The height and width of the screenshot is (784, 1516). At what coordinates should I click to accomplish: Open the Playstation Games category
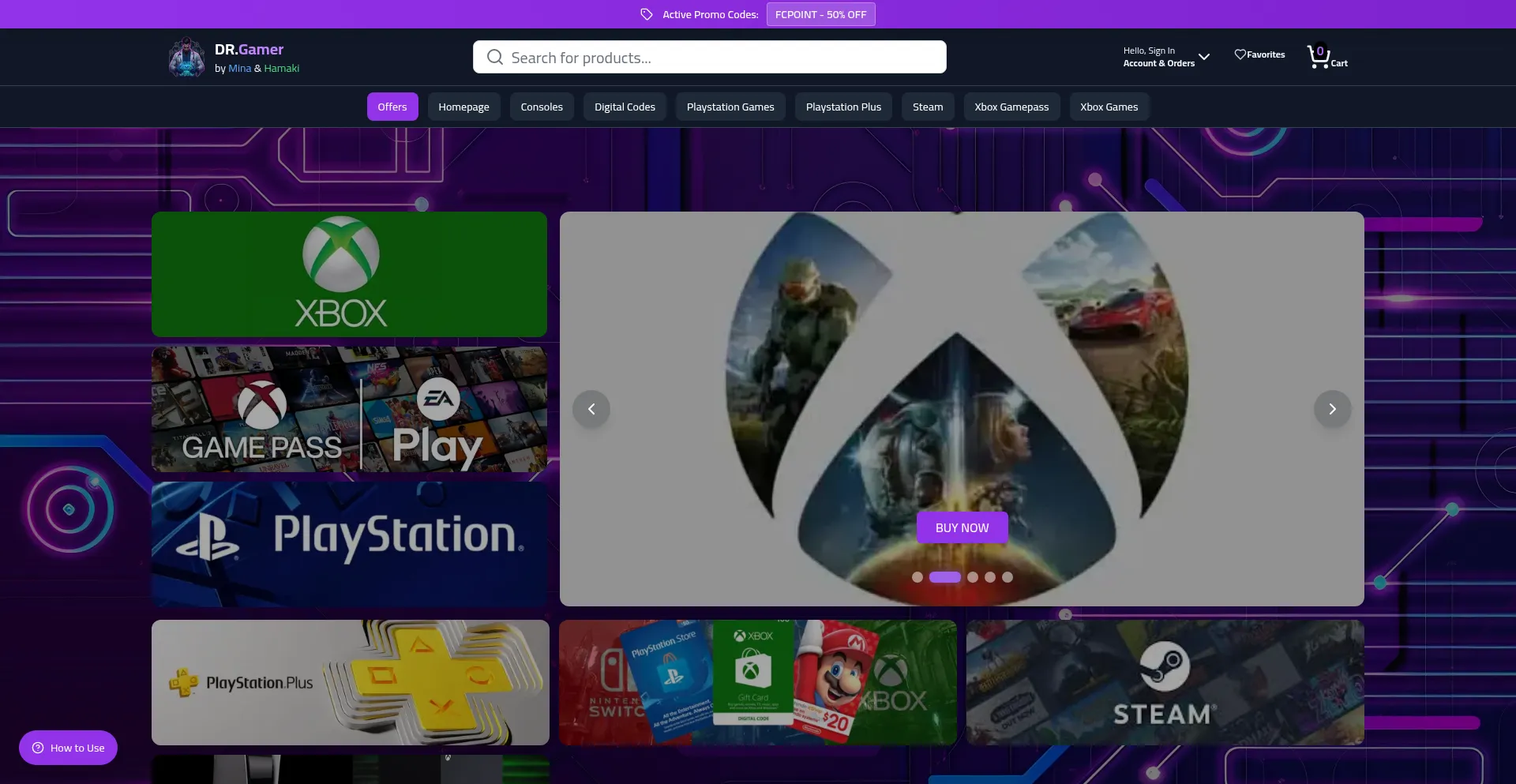[730, 107]
